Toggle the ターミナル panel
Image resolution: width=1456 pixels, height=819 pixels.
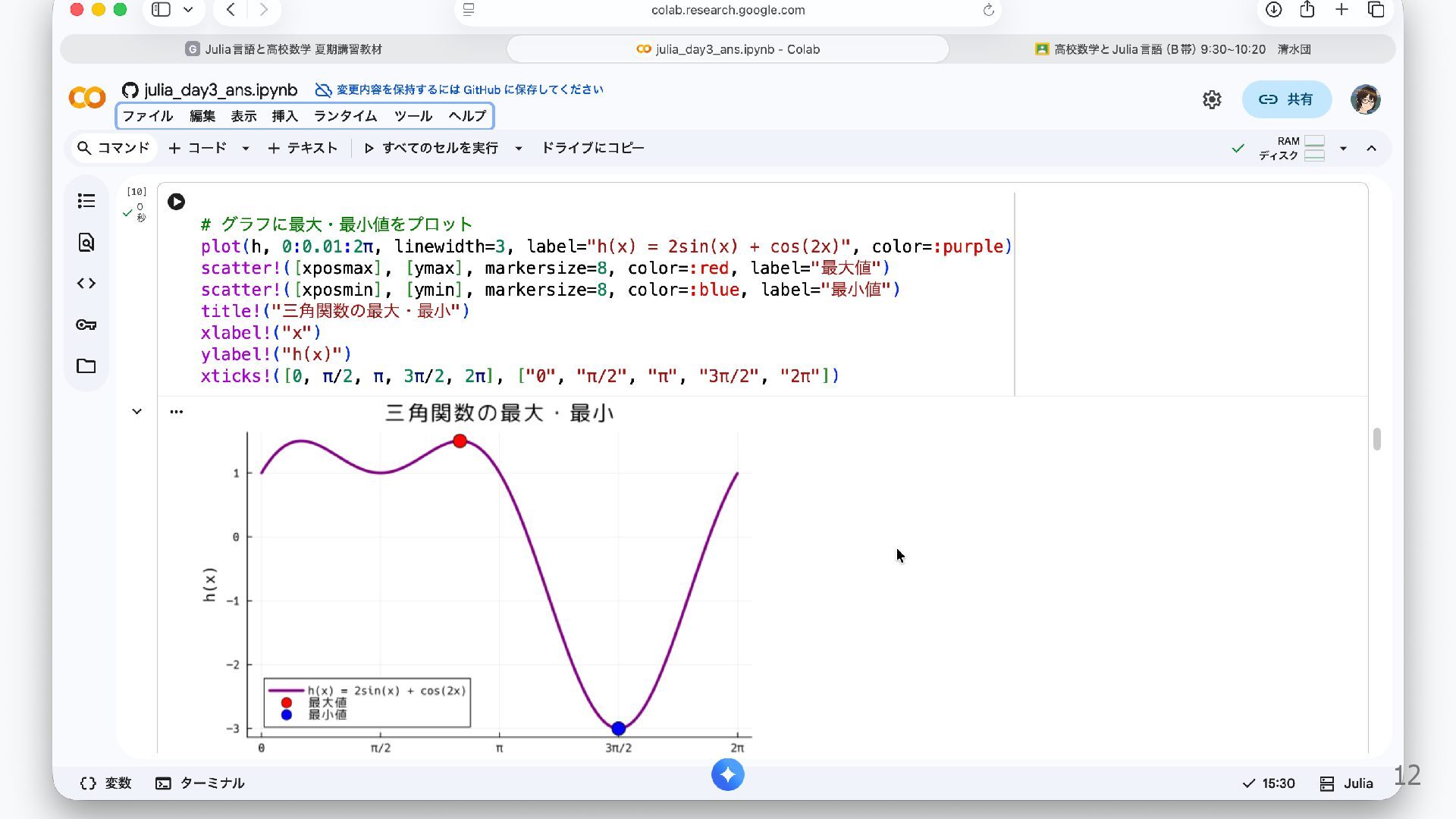pyautogui.click(x=200, y=783)
